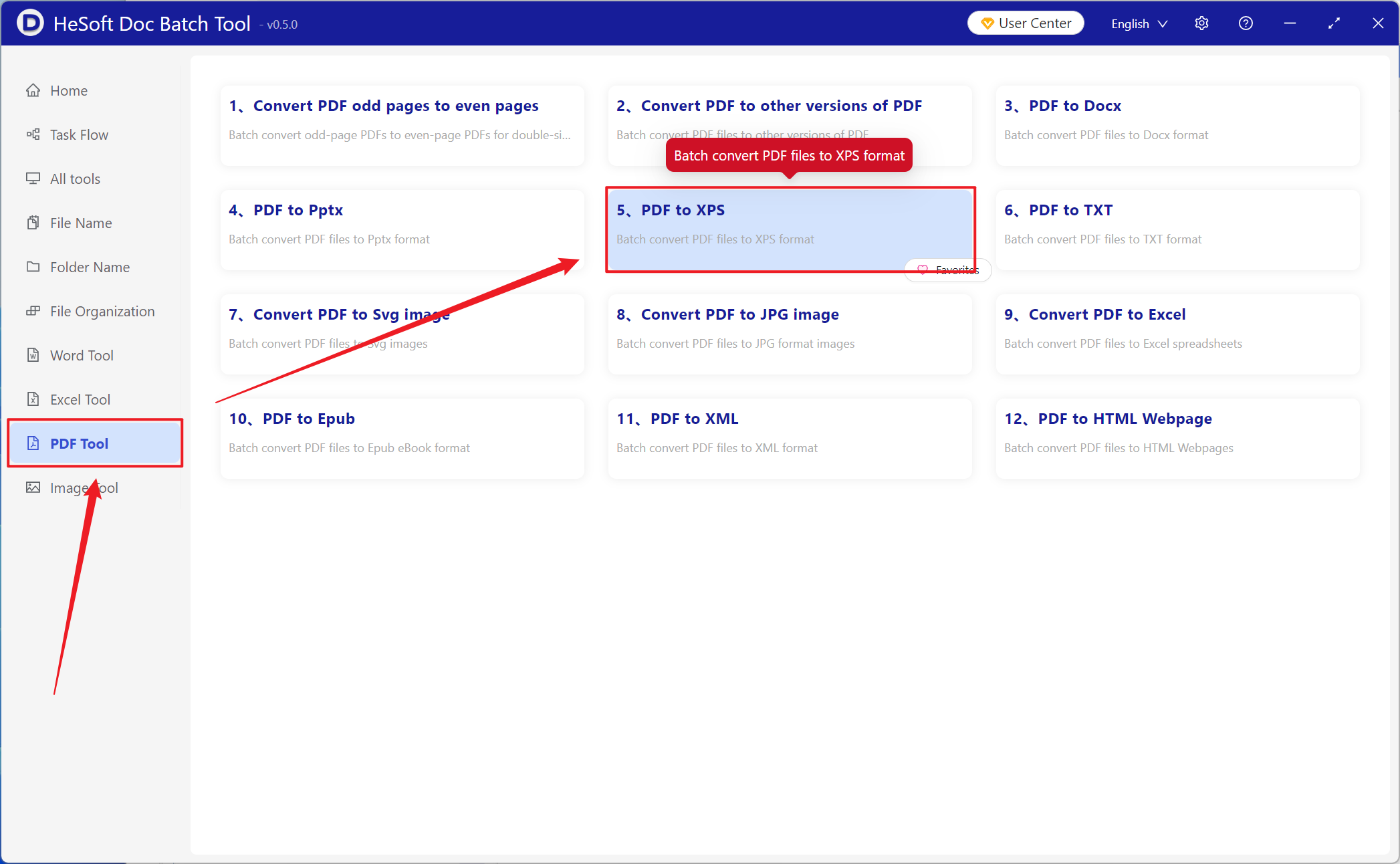
Task: Click 'Batch convert PDF files to Pptx format' text
Action: pyautogui.click(x=329, y=239)
